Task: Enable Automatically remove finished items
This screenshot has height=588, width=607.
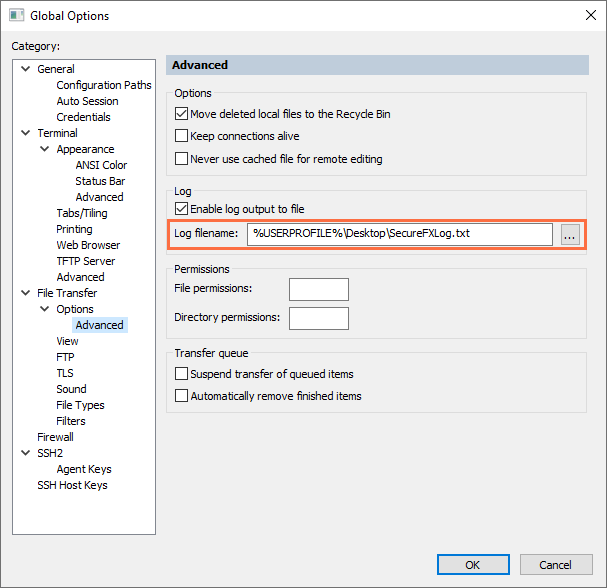Action: 181,396
